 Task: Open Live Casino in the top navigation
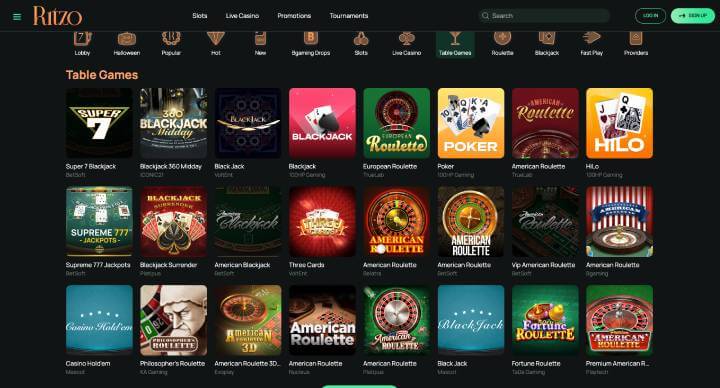click(x=242, y=16)
